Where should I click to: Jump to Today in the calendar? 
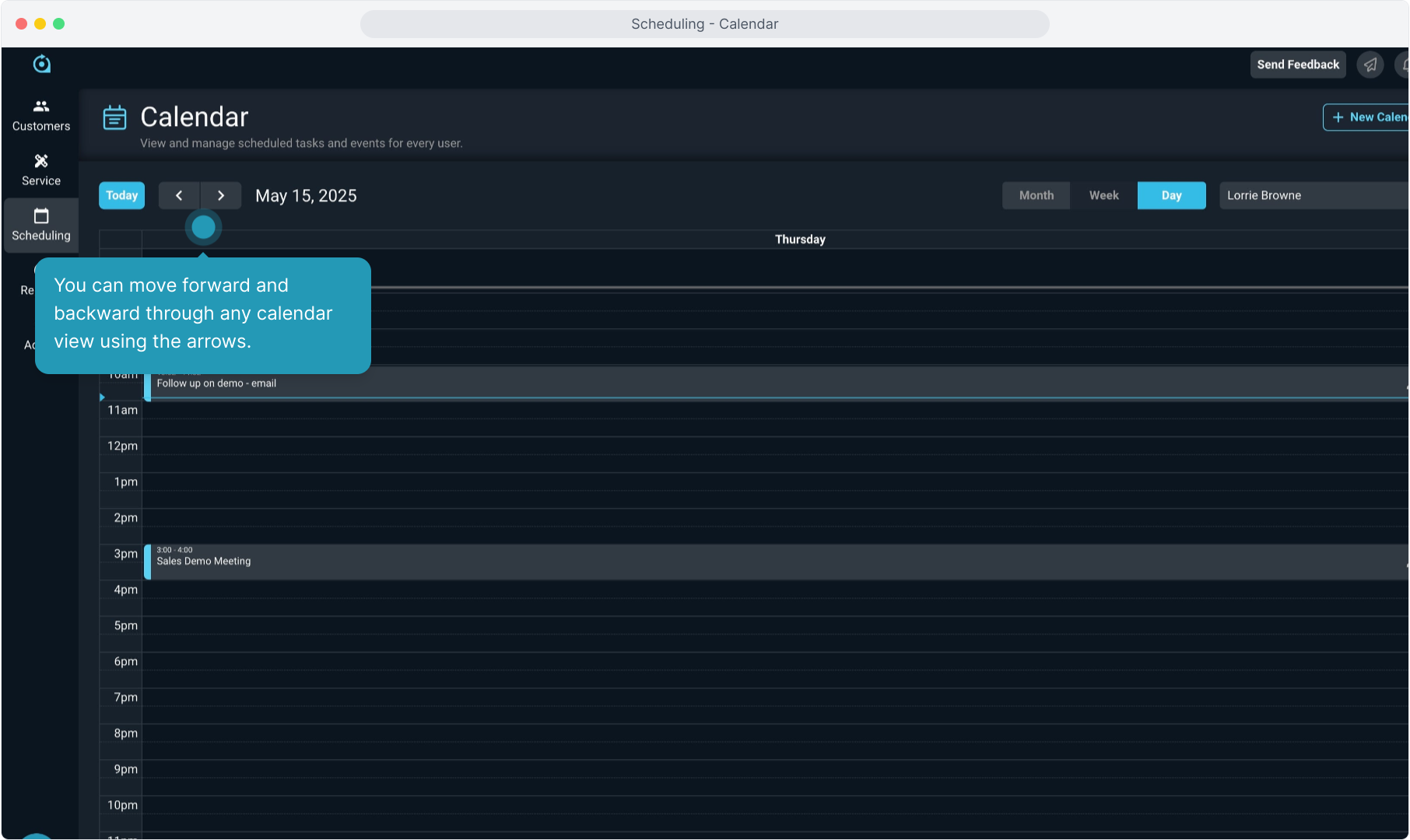(x=121, y=196)
